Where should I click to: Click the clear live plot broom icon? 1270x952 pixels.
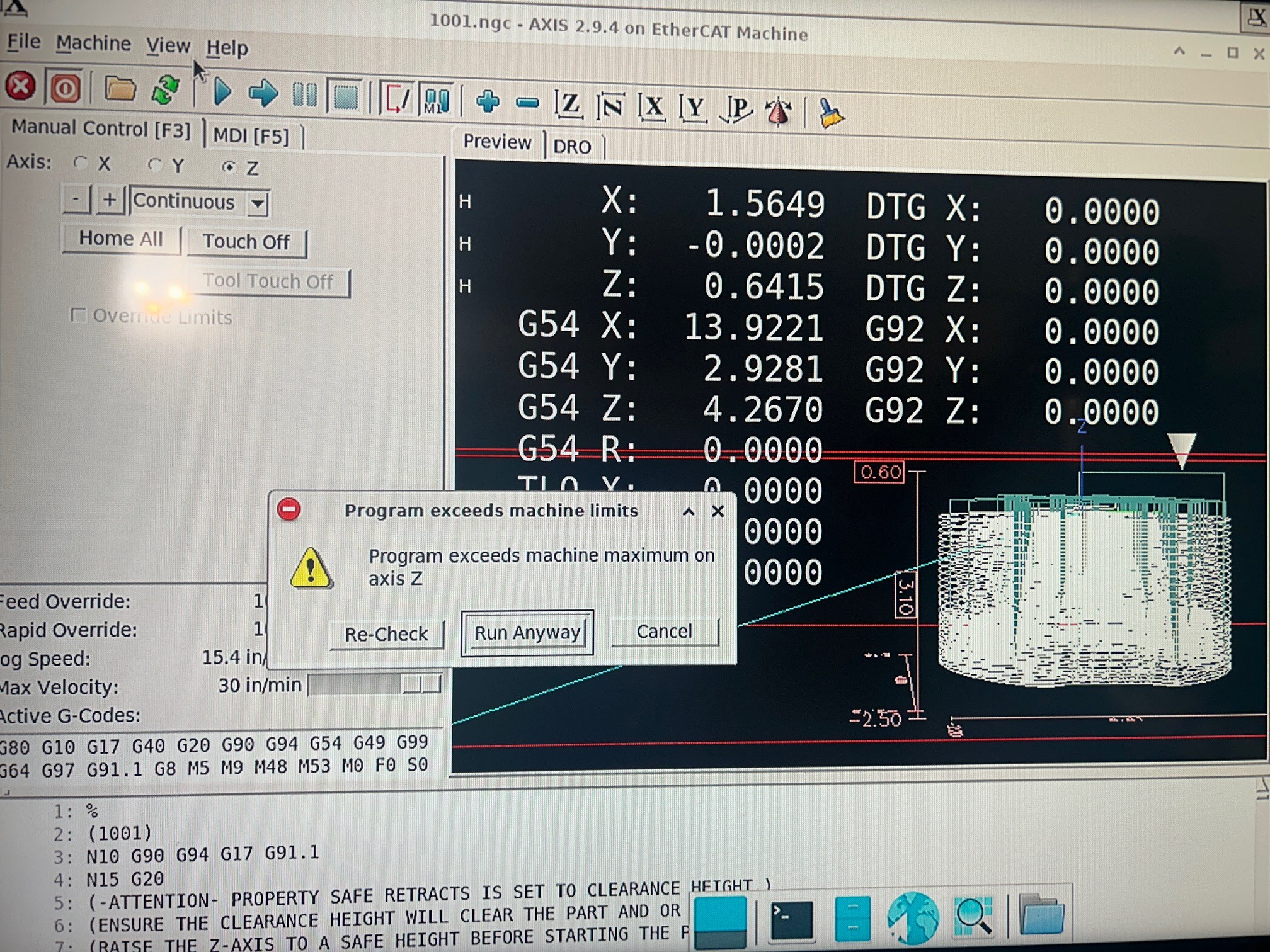pos(831,113)
